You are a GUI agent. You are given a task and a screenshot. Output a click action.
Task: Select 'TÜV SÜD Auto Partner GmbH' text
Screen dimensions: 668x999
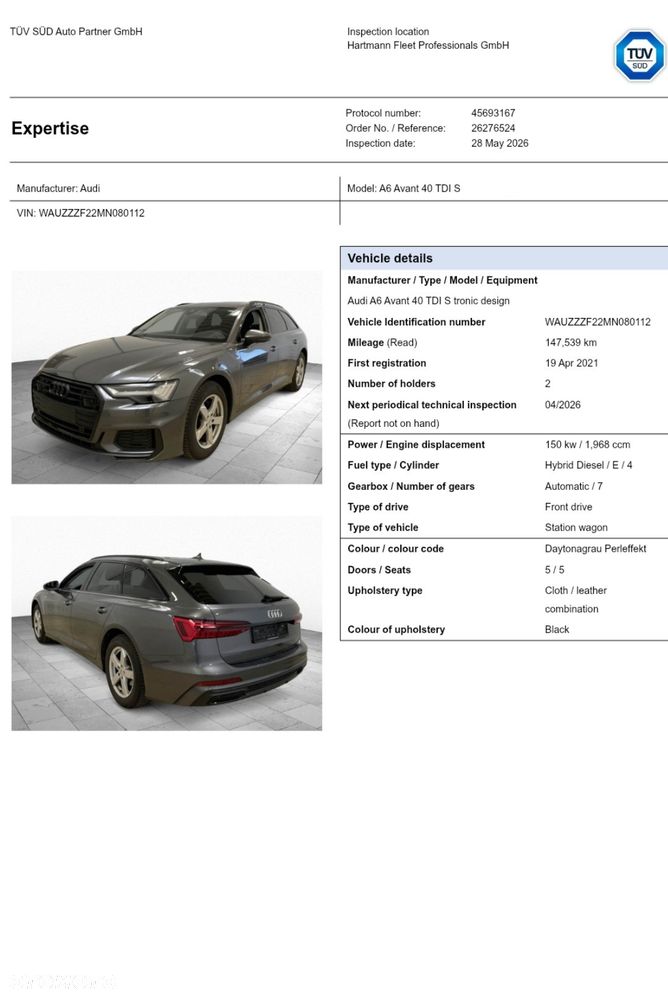76,31
